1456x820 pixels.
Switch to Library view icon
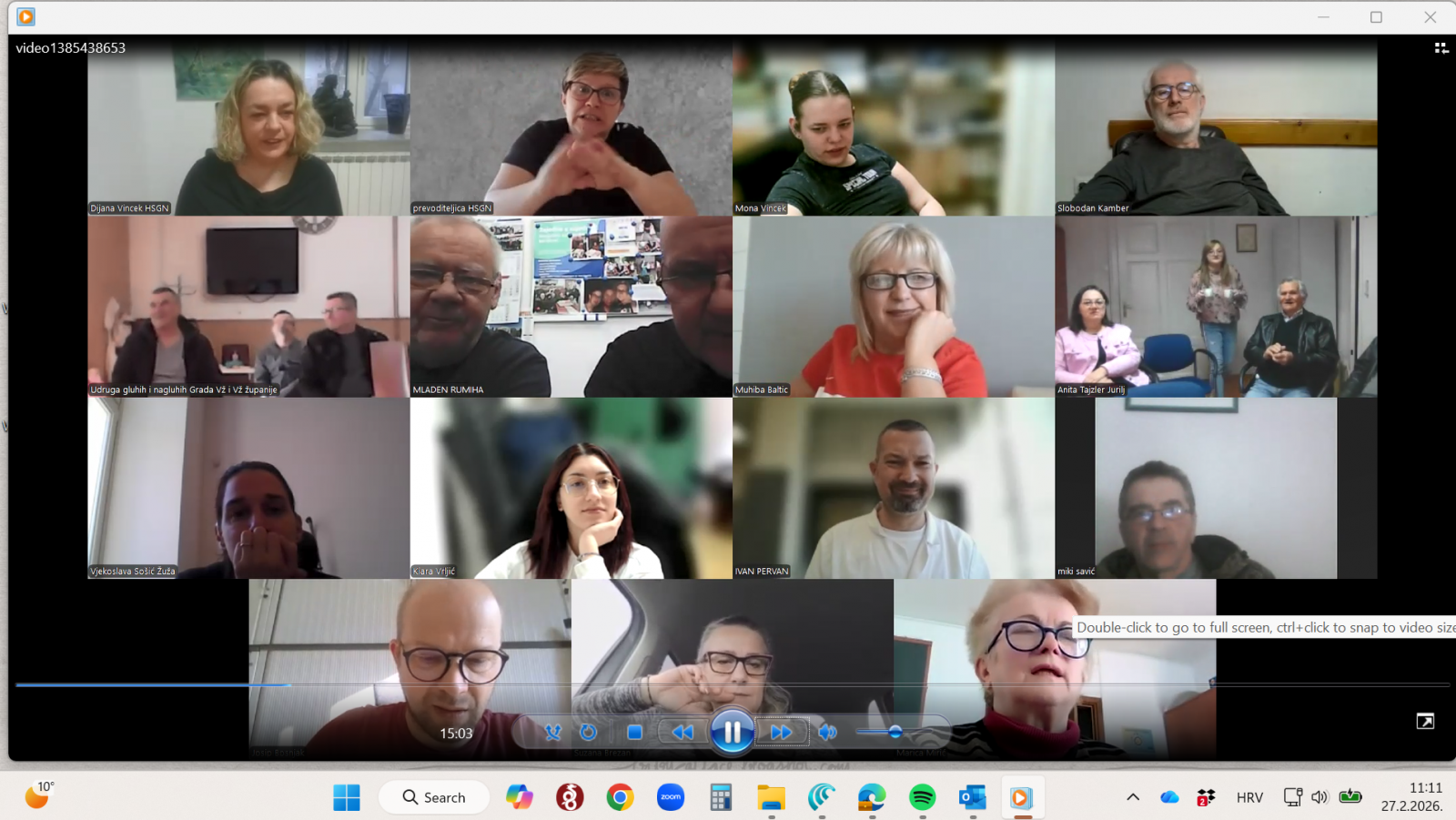click(x=1441, y=48)
